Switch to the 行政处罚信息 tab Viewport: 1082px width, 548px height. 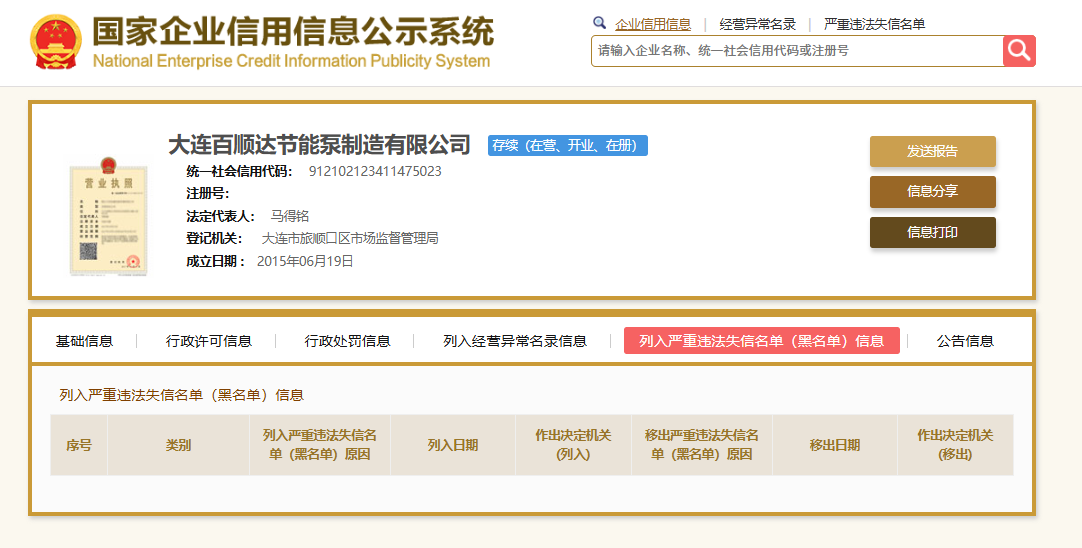[x=347, y=341]
